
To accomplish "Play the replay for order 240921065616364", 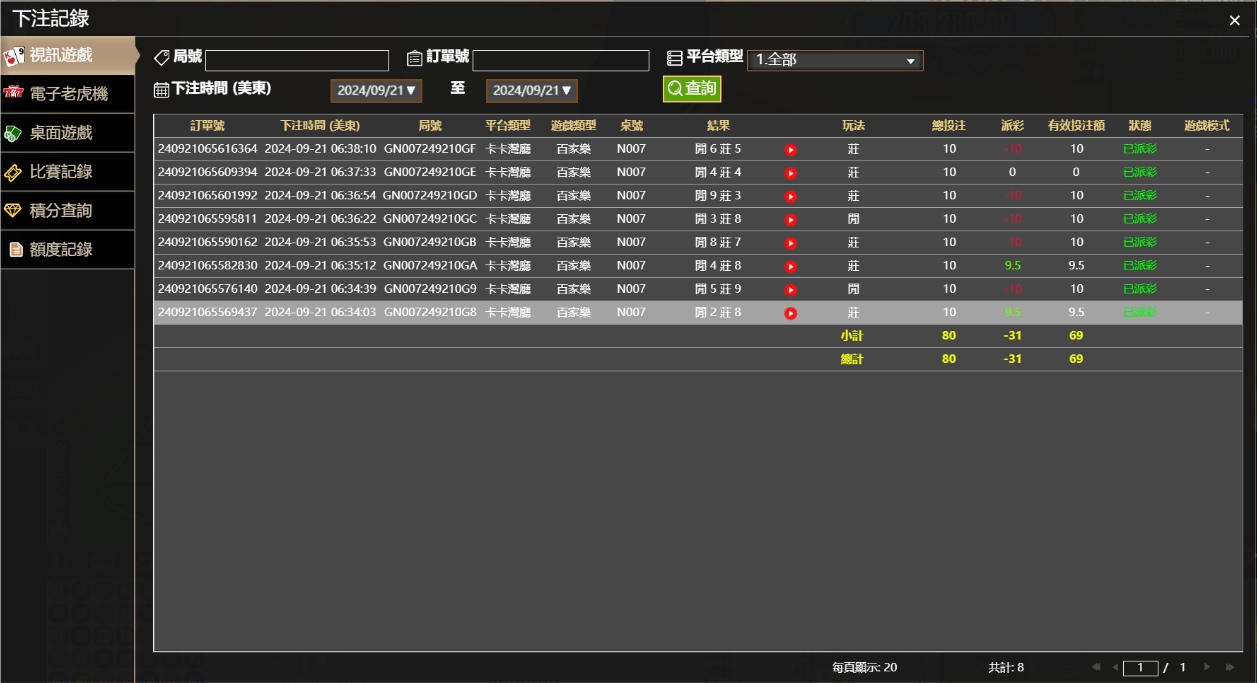I will pos(791,148).
